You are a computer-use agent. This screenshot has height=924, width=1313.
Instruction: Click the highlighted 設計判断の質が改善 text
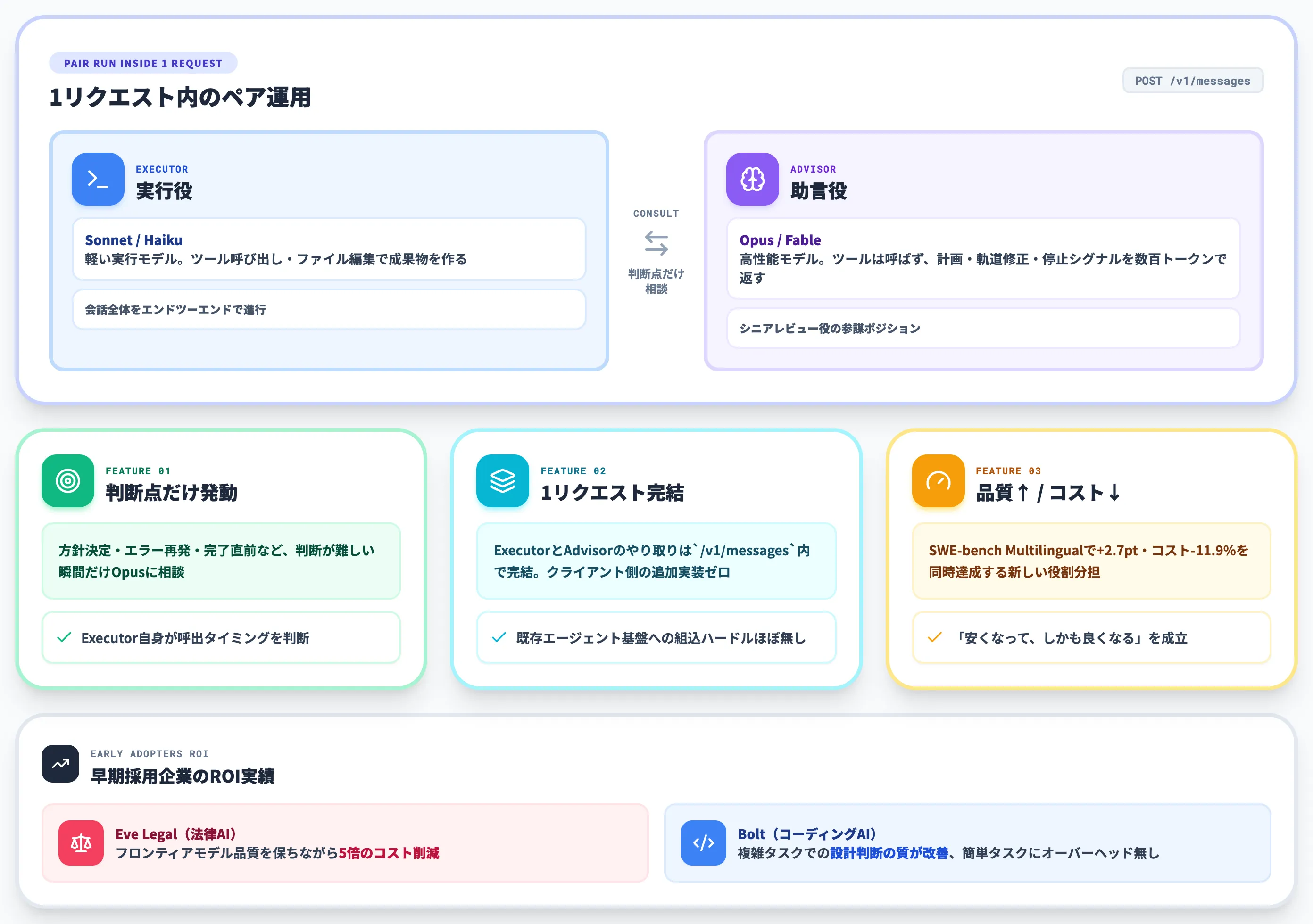click(889, 853)
